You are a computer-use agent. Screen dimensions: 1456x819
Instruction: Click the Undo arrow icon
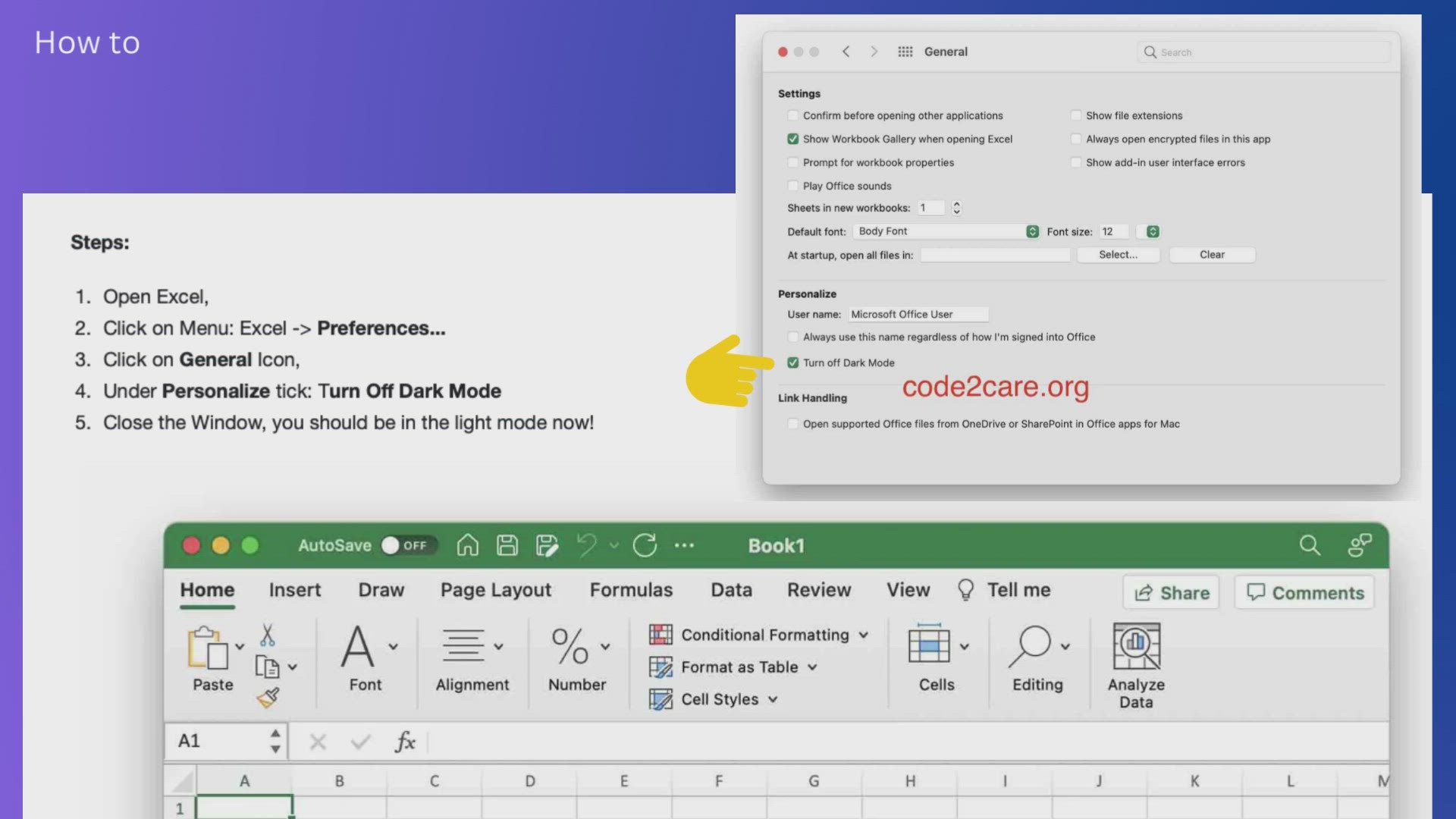(x=587, y=545)
